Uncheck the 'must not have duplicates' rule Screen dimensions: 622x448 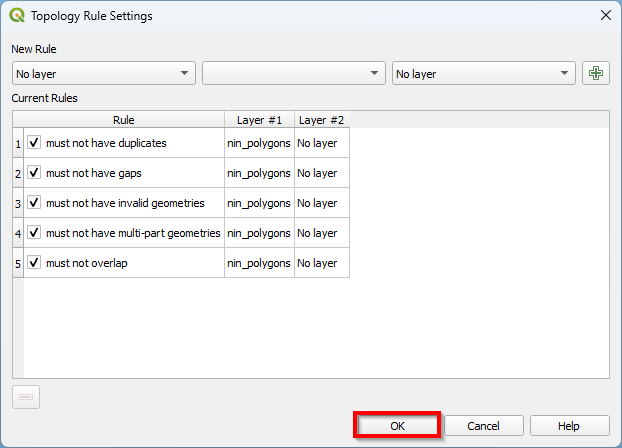pyautogui.click(x=34, y=143)
